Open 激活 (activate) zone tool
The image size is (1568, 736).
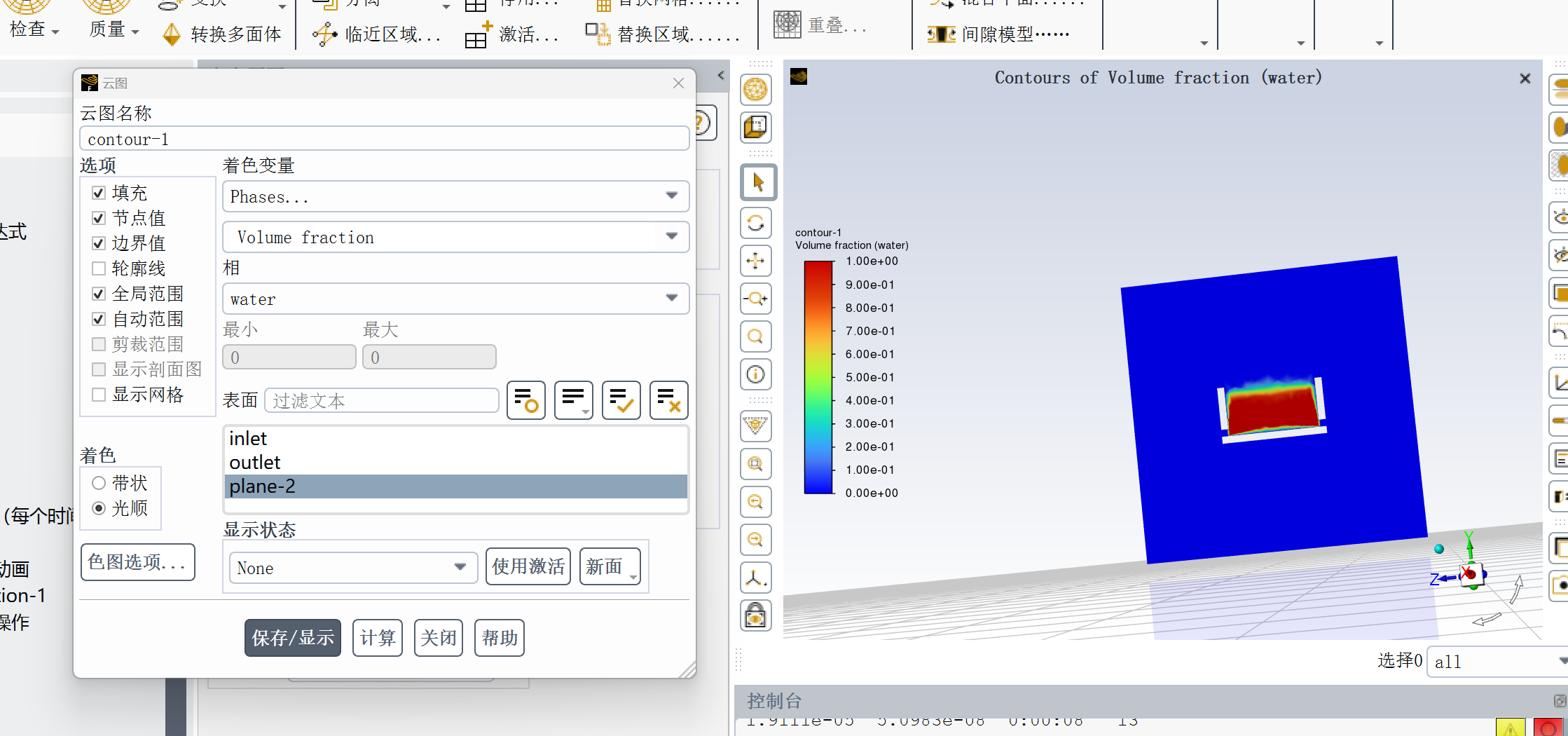pyautogui.click(x=511, y=34)
